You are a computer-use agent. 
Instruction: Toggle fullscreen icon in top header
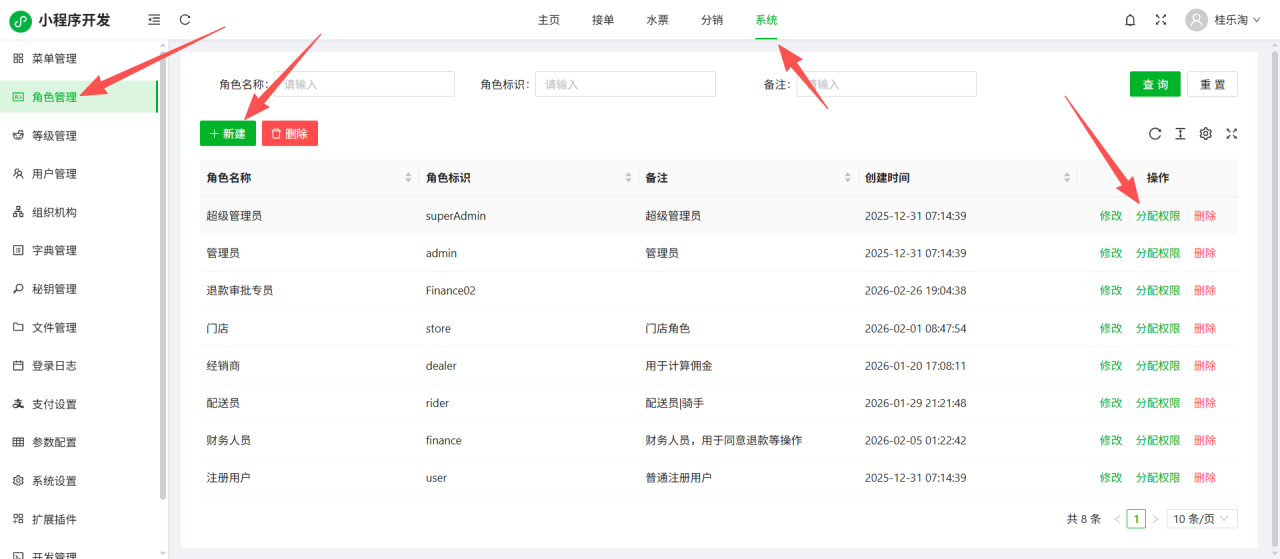(1161, 20)
